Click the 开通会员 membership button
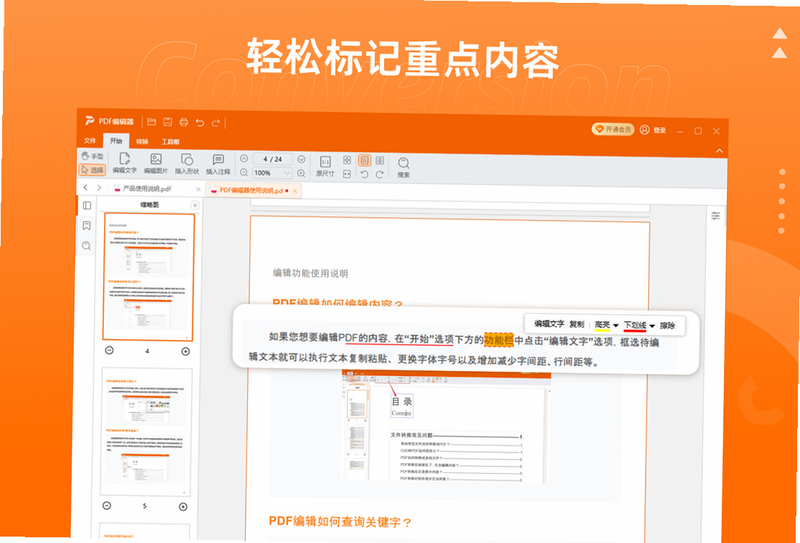 (613, 129)
